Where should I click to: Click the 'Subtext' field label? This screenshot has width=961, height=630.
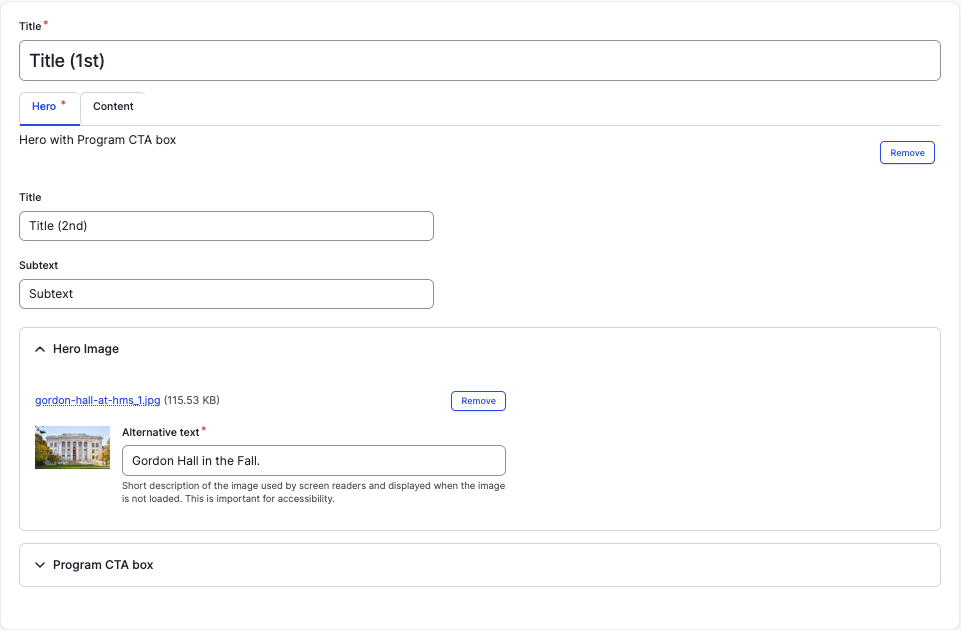coord(39,266)
